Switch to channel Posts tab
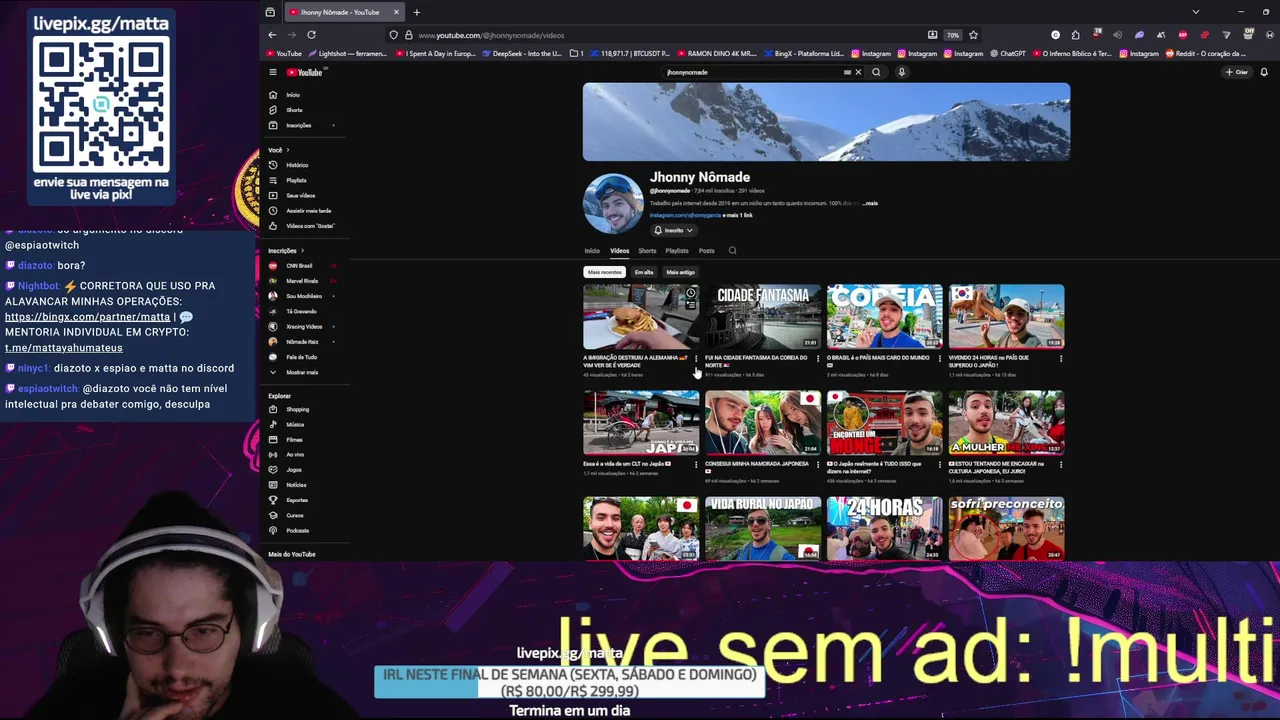1280x720 pixels. pyautogui.click(x=707, y=251)
